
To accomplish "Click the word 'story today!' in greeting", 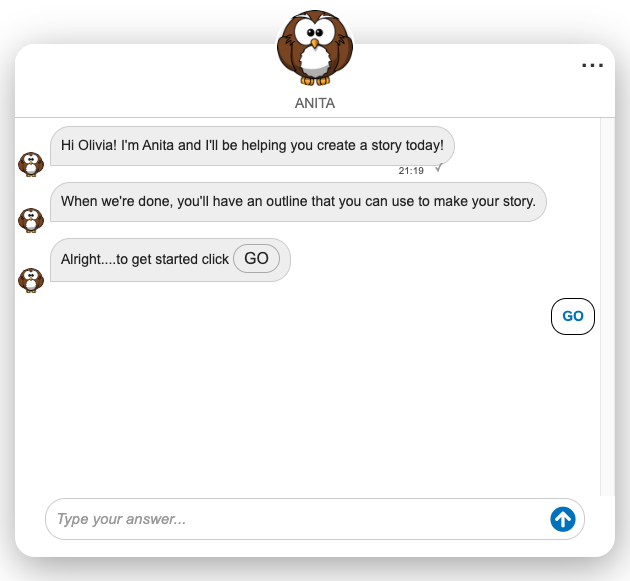I will pyautogui.click(x=404, y=145).
